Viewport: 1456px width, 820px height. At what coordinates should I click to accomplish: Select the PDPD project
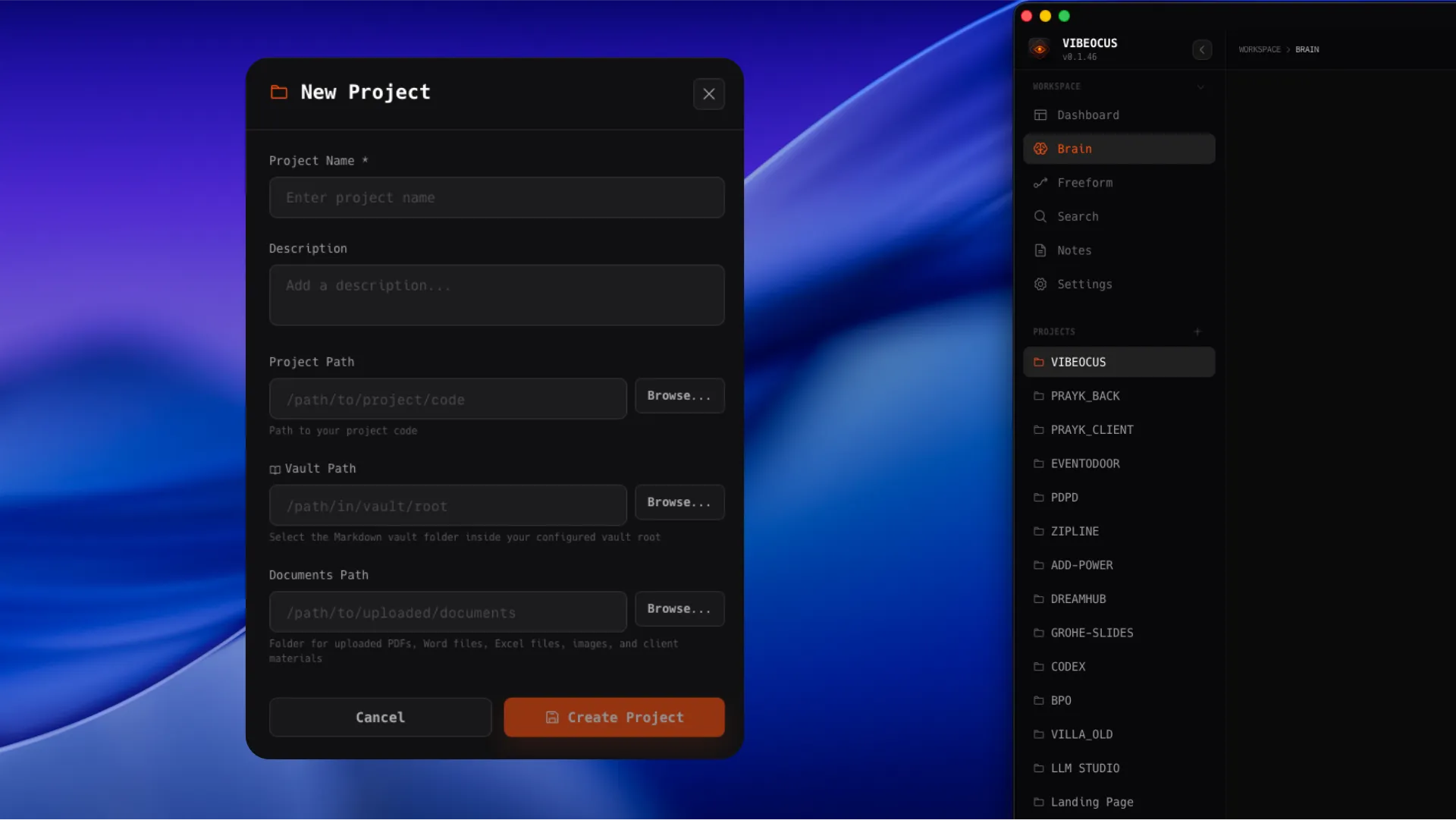pyautogui.click(x=1119, y=498)
